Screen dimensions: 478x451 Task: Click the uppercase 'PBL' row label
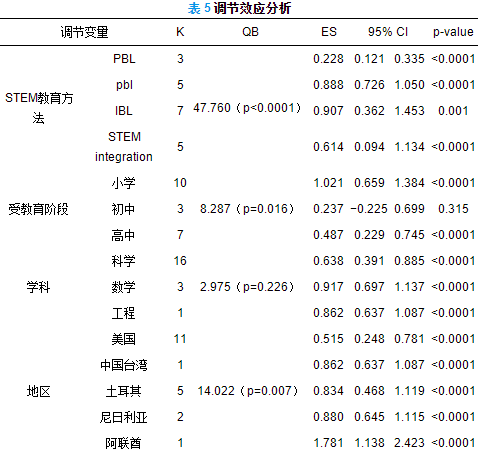tap(124, 59)
